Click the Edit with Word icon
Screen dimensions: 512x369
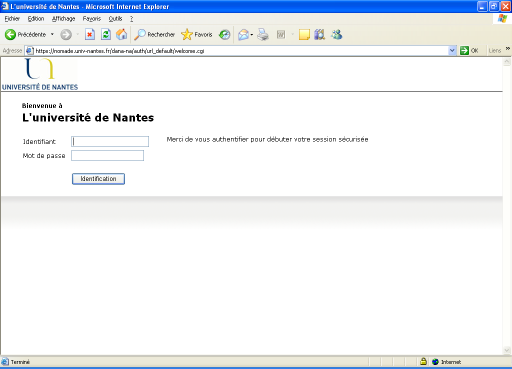(x=281, y=34)
